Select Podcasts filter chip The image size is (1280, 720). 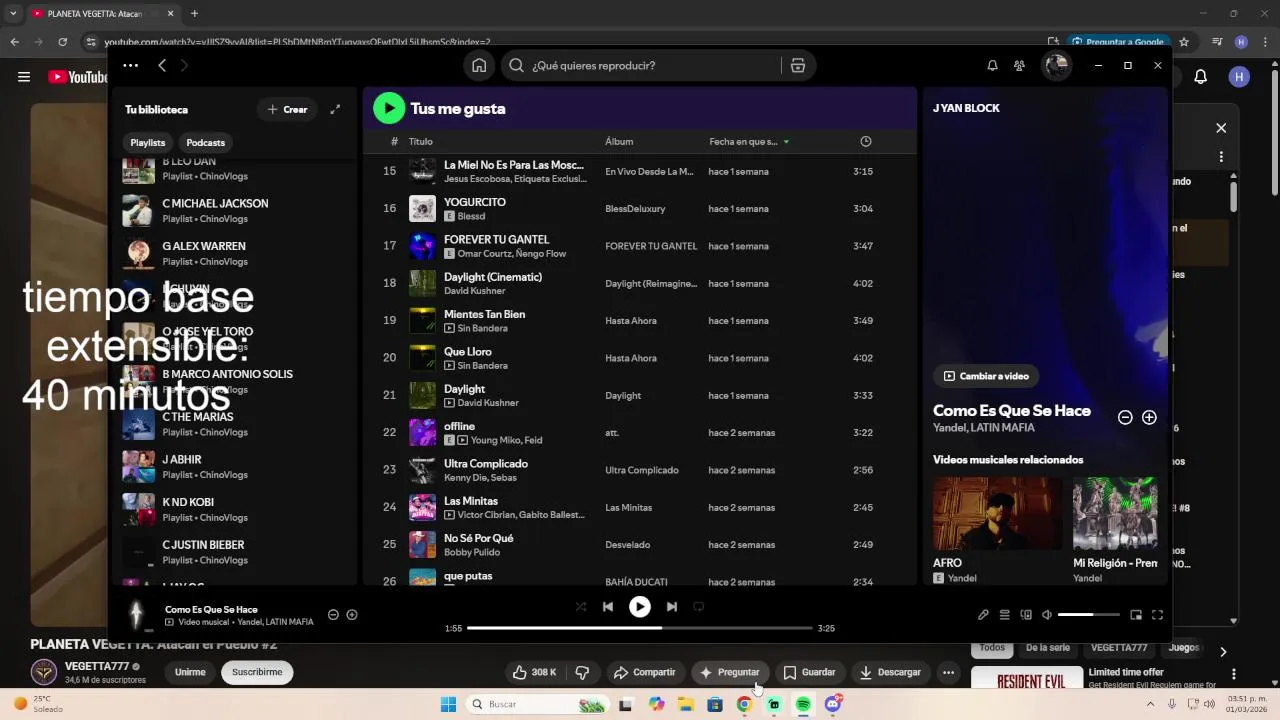(206, 143)
